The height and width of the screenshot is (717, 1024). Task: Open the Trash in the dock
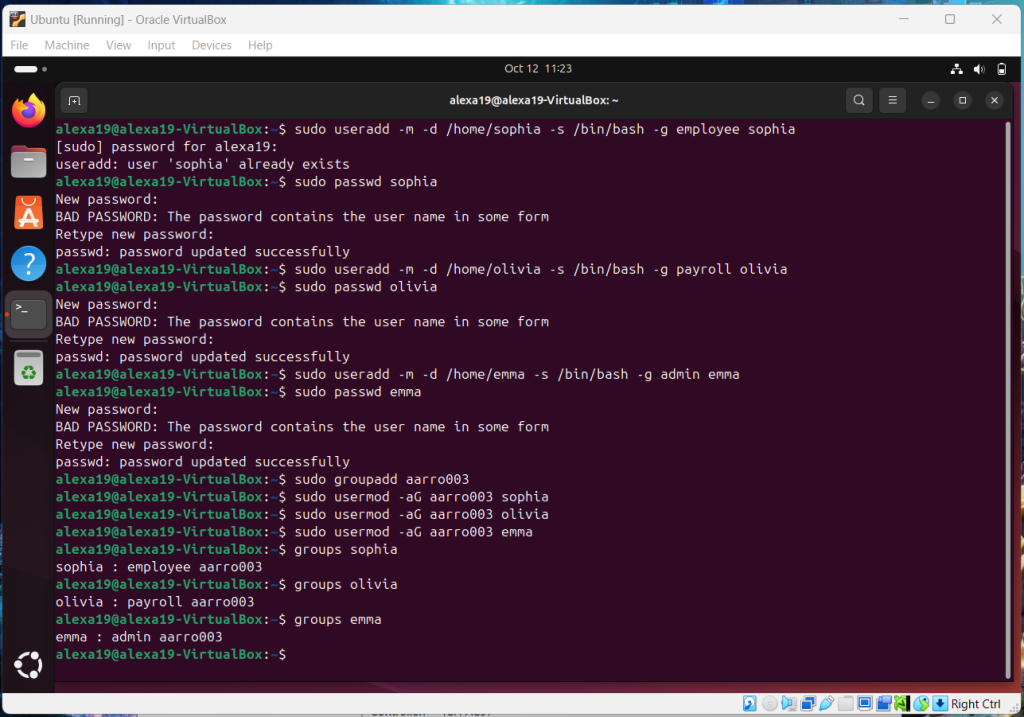coord(29,369)
